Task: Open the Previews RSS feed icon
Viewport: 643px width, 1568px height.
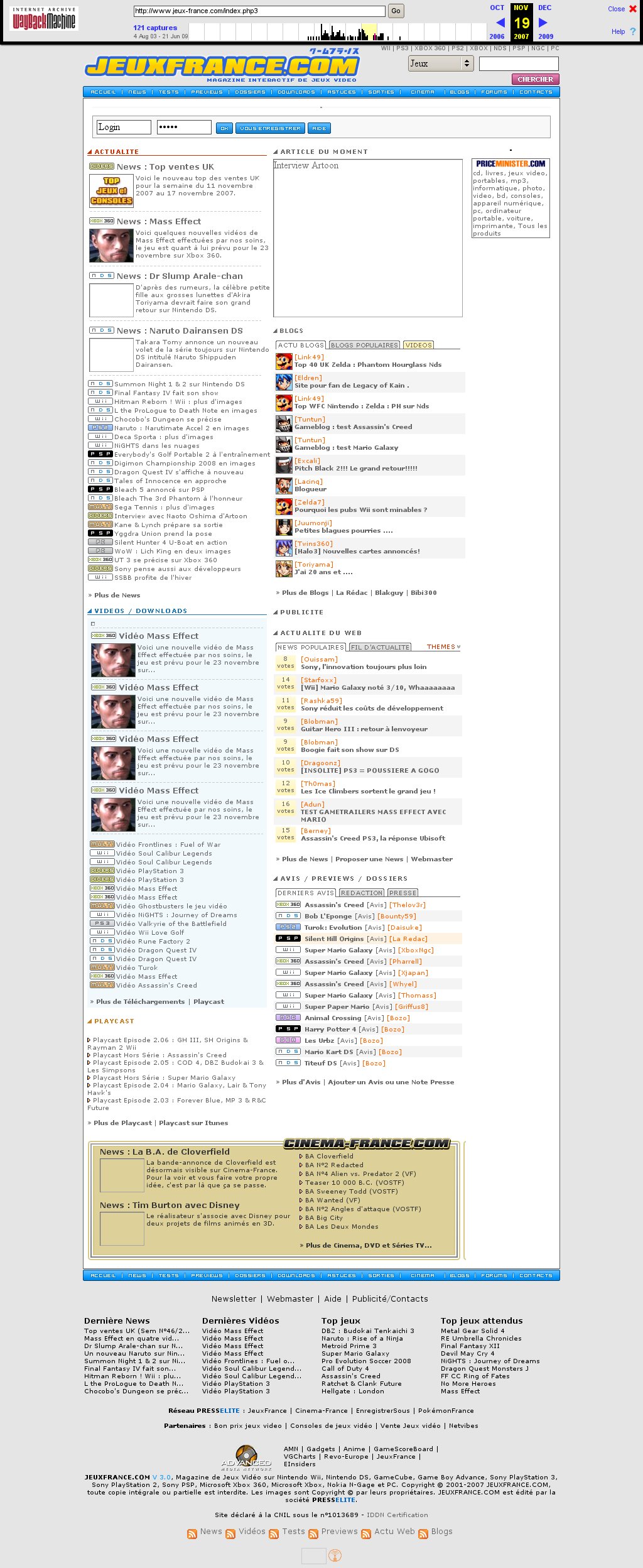Action: [313, 1533]
